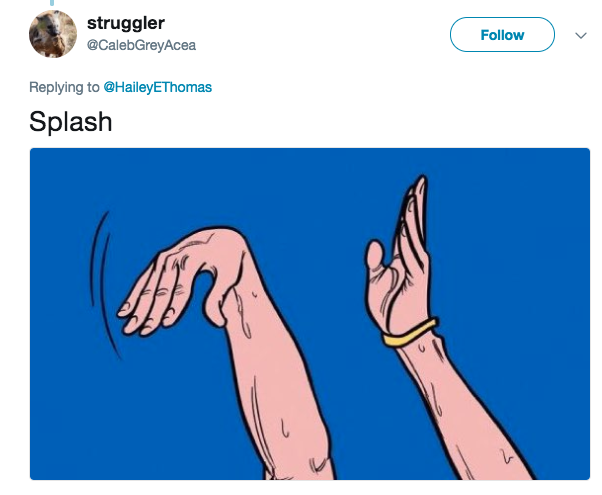The width and height of the screenshot is (602, 495).
Task: Click the Replying to label
Action: (x=64, y=87)
